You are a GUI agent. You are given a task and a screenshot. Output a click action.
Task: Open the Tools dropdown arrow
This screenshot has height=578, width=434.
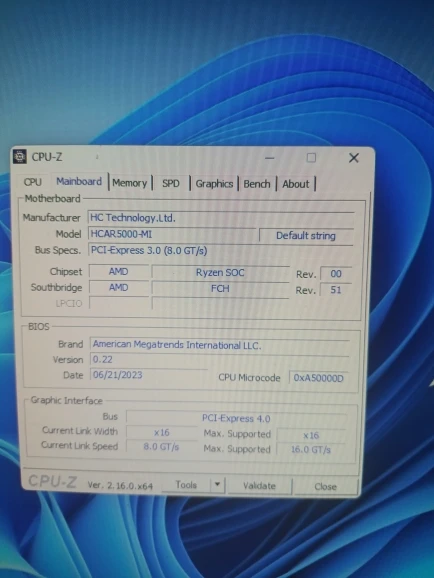click(218, 484)
